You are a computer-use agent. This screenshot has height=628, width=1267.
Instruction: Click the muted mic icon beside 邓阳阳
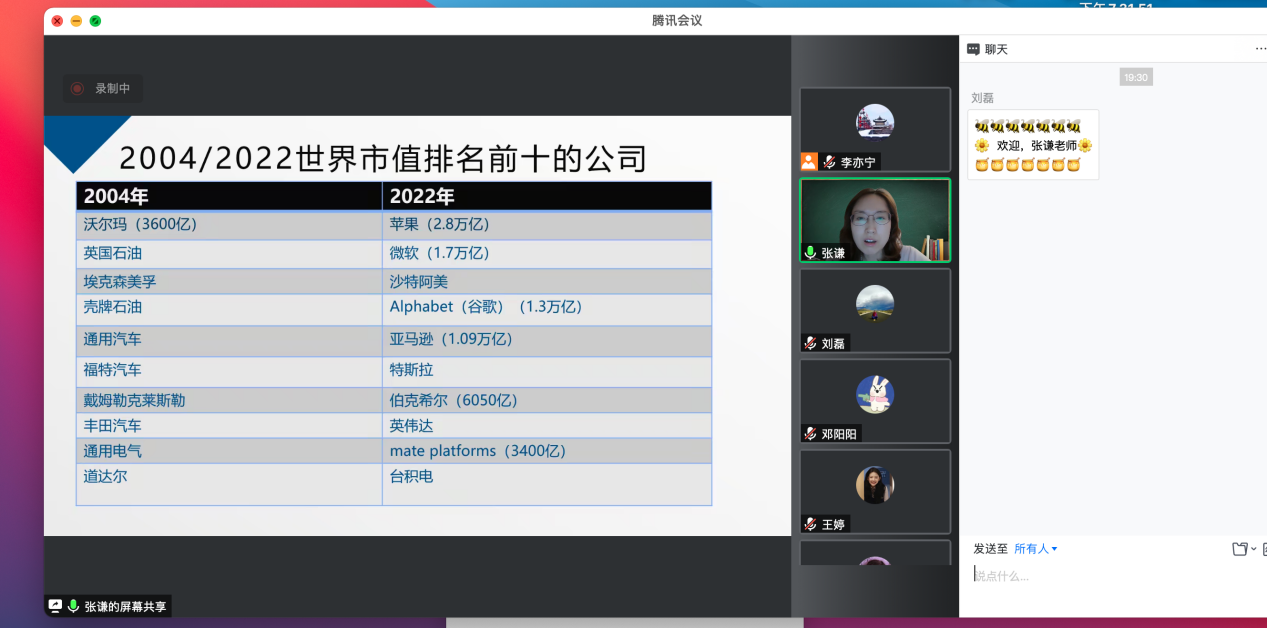click(811, 434)
